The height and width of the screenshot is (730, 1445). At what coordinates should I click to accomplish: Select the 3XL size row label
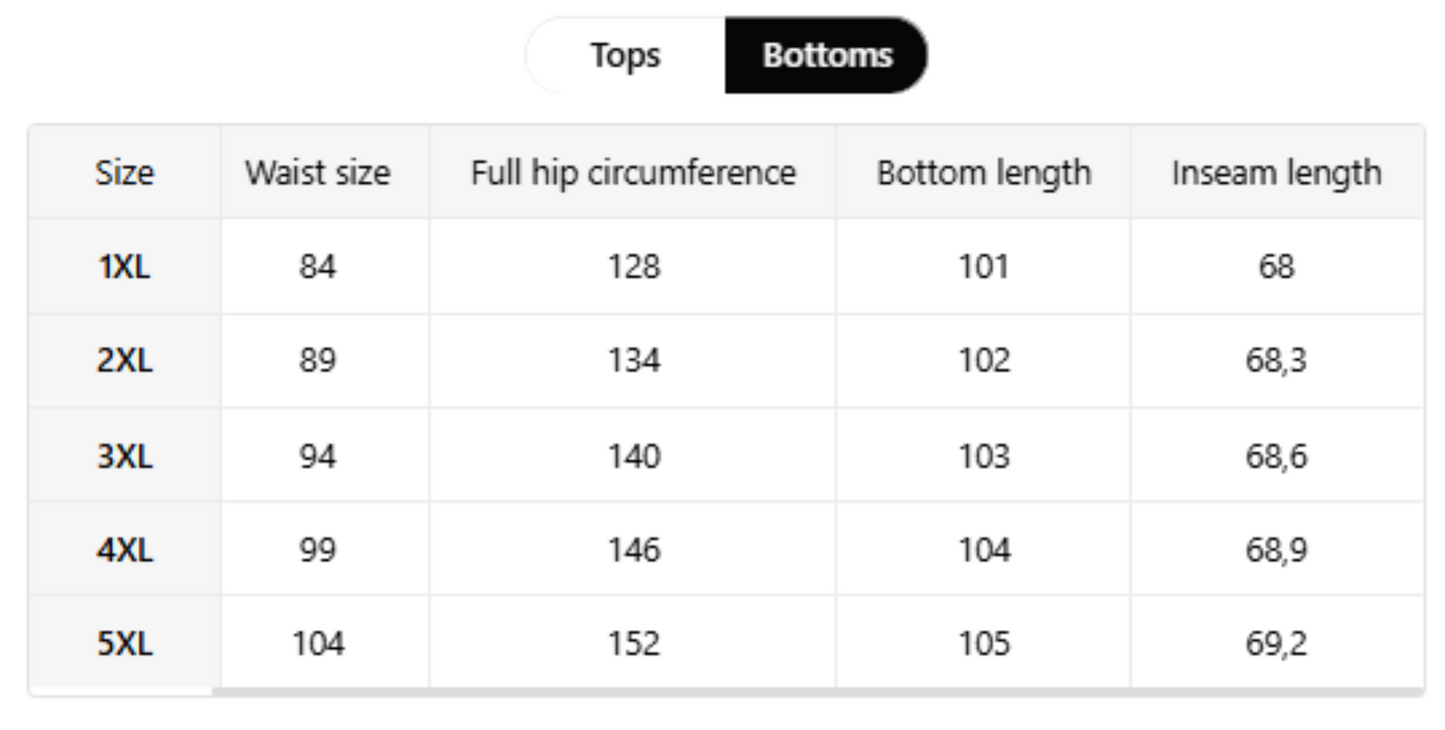125,456
